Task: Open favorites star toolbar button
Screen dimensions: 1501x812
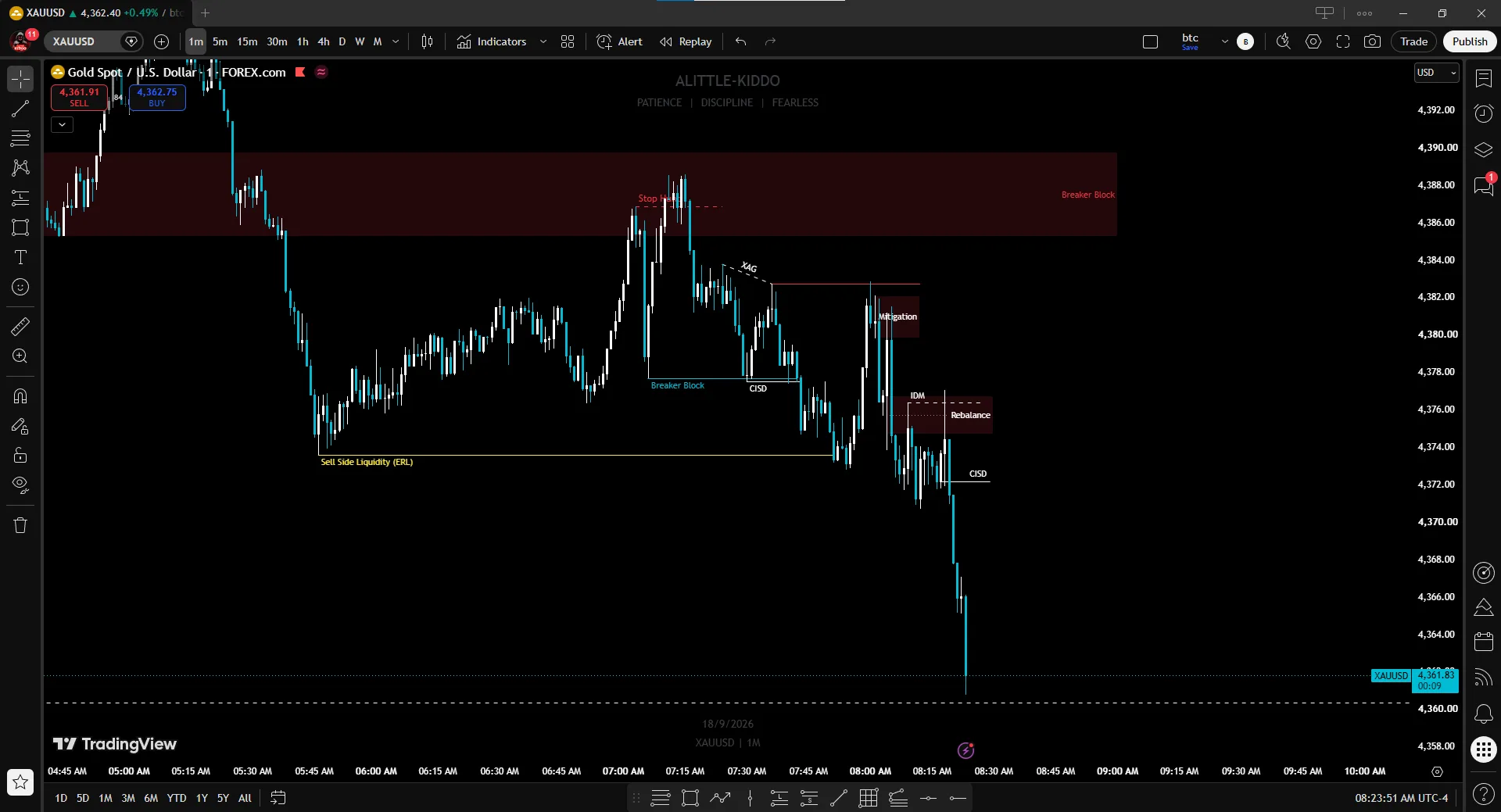Action: coord(20,782)
